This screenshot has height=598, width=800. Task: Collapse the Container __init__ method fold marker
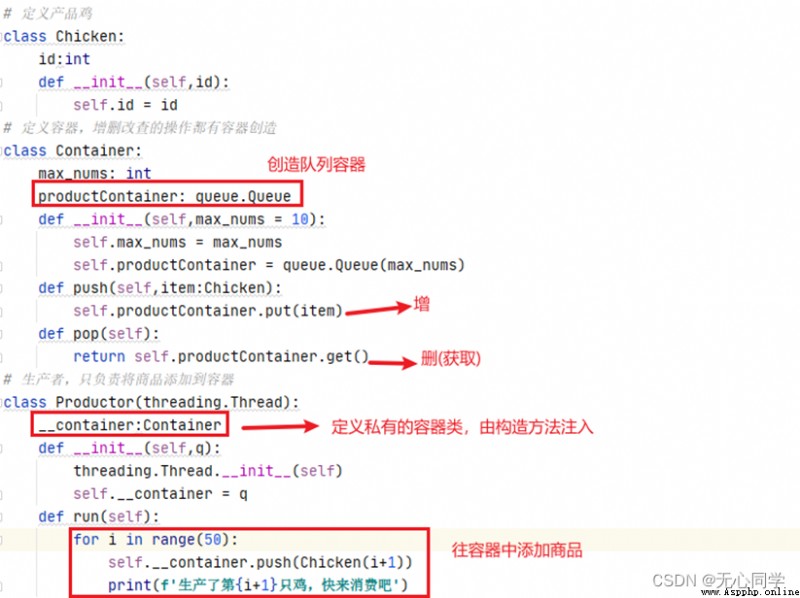(2, 219)
